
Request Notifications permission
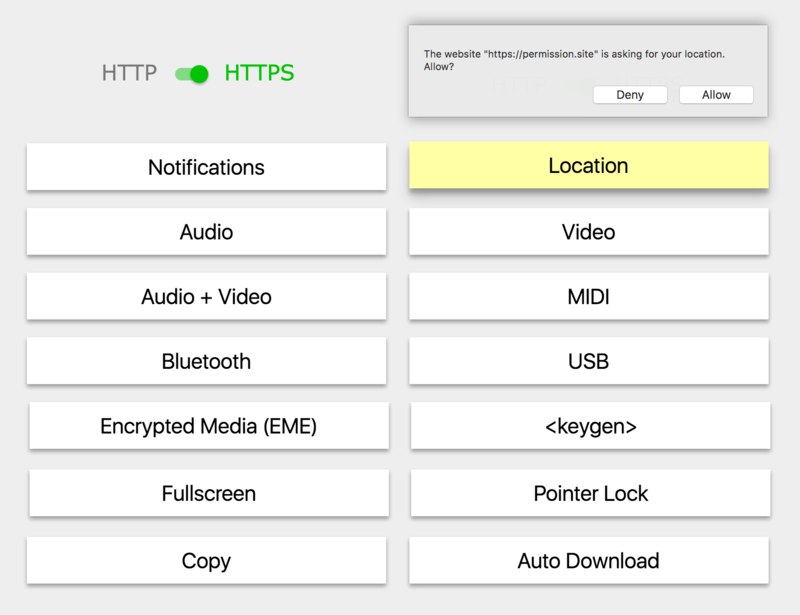pyautogui.click(x=207, y=167)
